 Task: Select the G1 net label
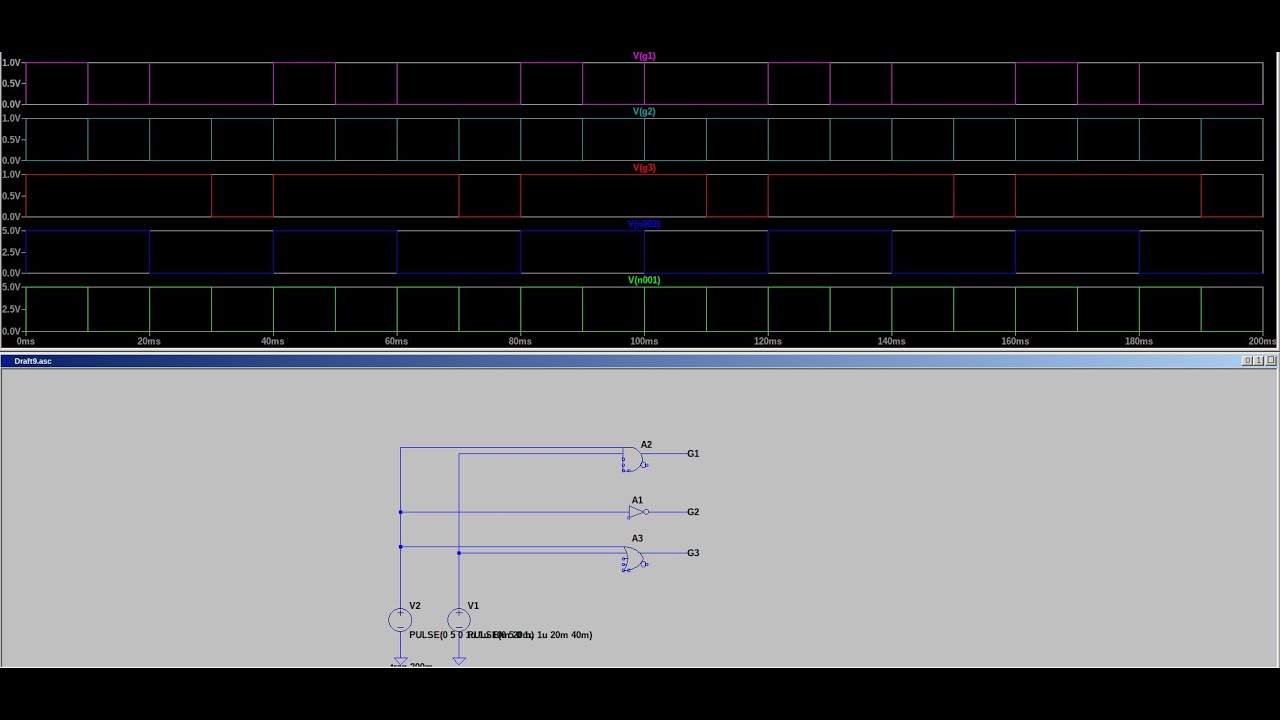[x=693, y=454]
